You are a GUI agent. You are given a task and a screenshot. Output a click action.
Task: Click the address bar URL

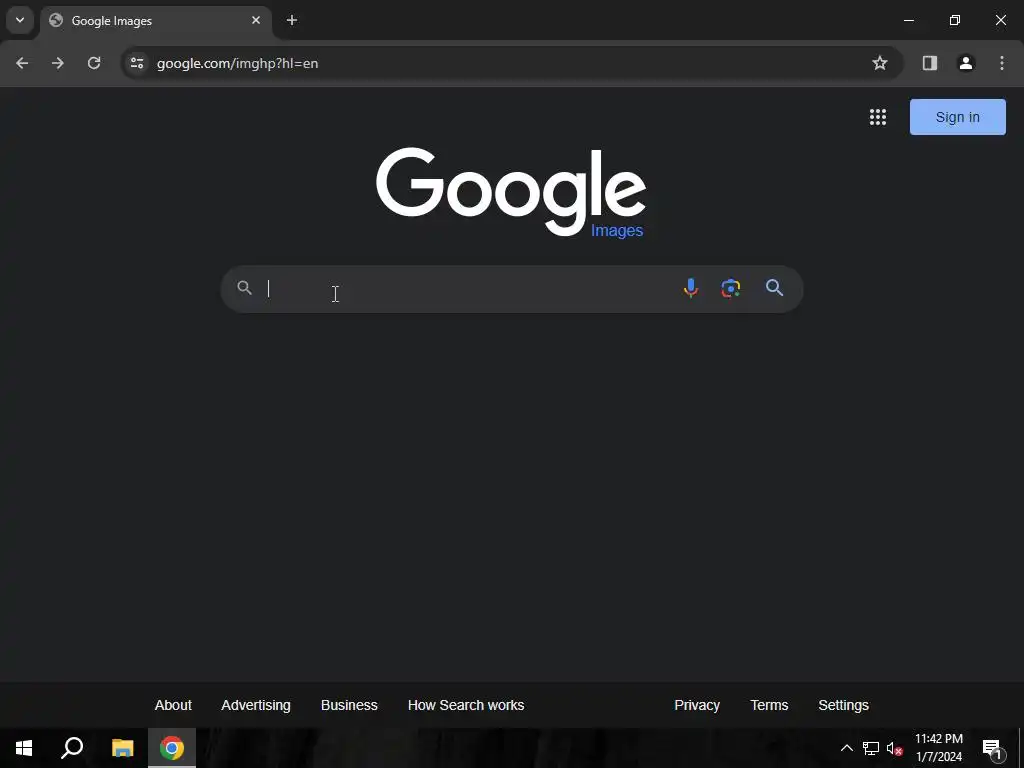(x=238, y=63)
